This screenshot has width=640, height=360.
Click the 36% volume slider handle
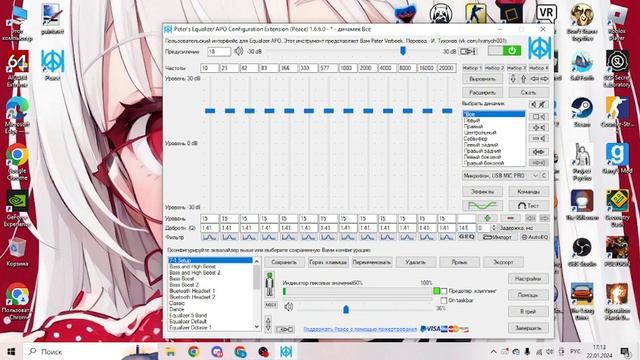click(346, 309)
